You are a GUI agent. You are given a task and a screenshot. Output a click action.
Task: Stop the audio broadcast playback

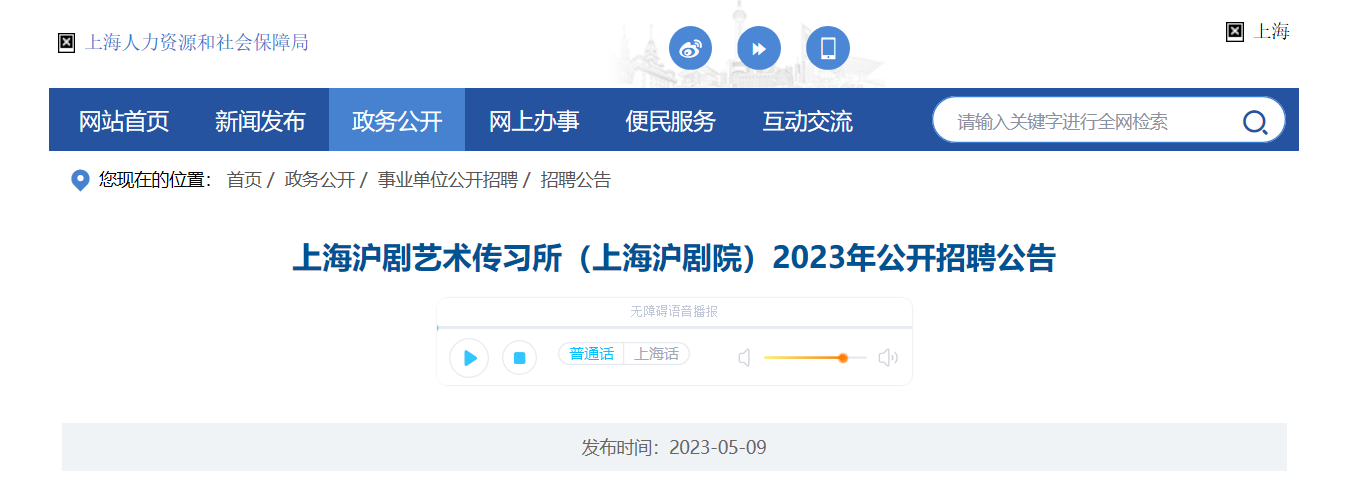tap(519, 358)
